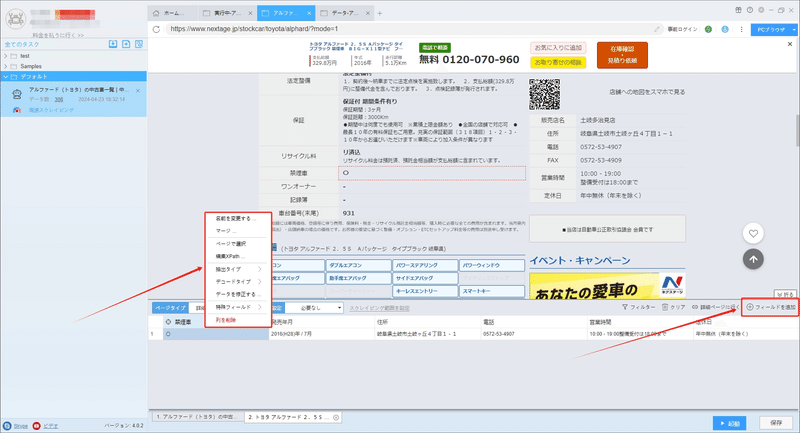Click the QR code image
The image size is (800, 433).
pyautogui.click(x=544, y=94)
